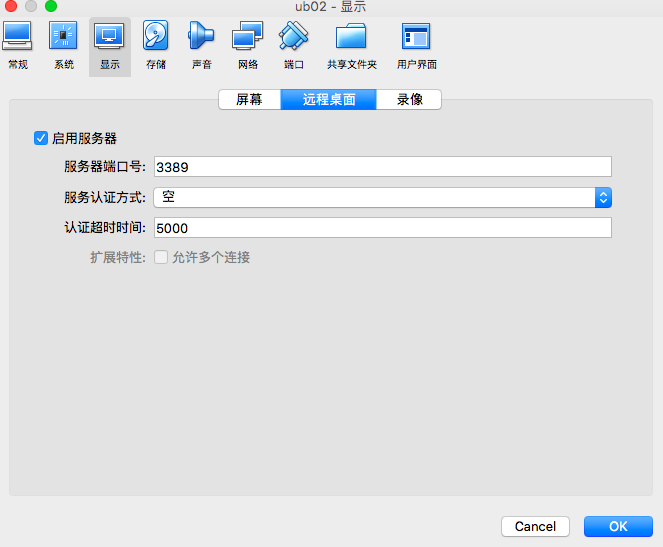Switch to the 录像 tab
This screenshot has width=663, height=547.
pos(409,99)
